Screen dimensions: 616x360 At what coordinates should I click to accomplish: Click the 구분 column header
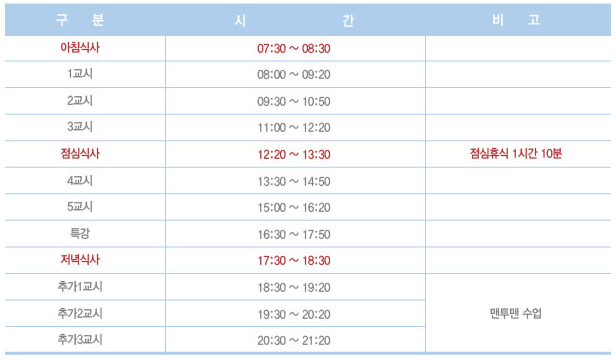click(80, 20)
